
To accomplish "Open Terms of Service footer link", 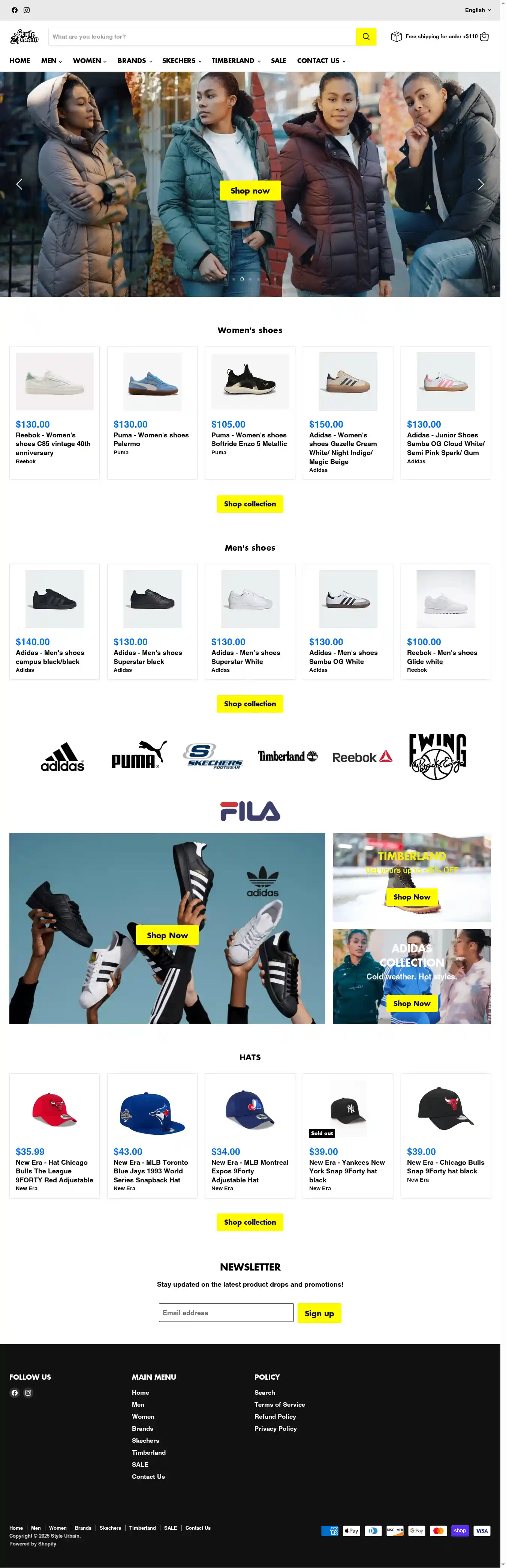I will (280, 1405).
